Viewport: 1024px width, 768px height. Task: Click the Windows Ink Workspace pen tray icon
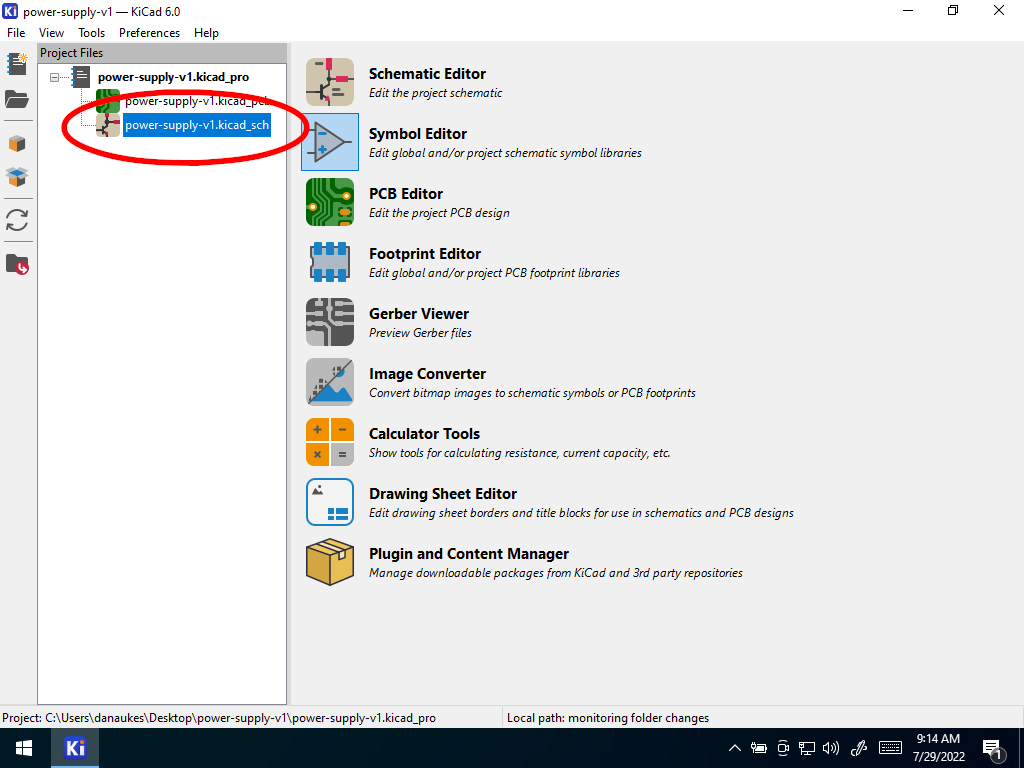click(859, 748)
